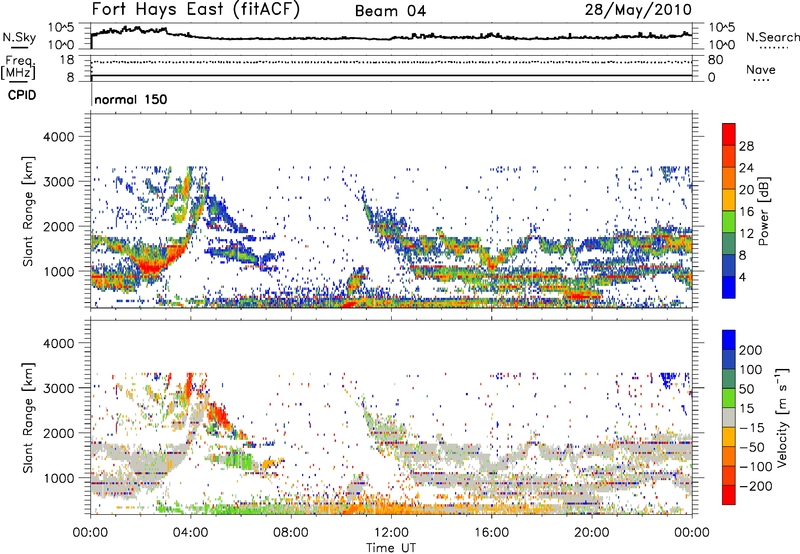The width and height of the screenshot is (800, 554).
Task: Click the '16' power color bar label
Action: click(x=746, y=212)
